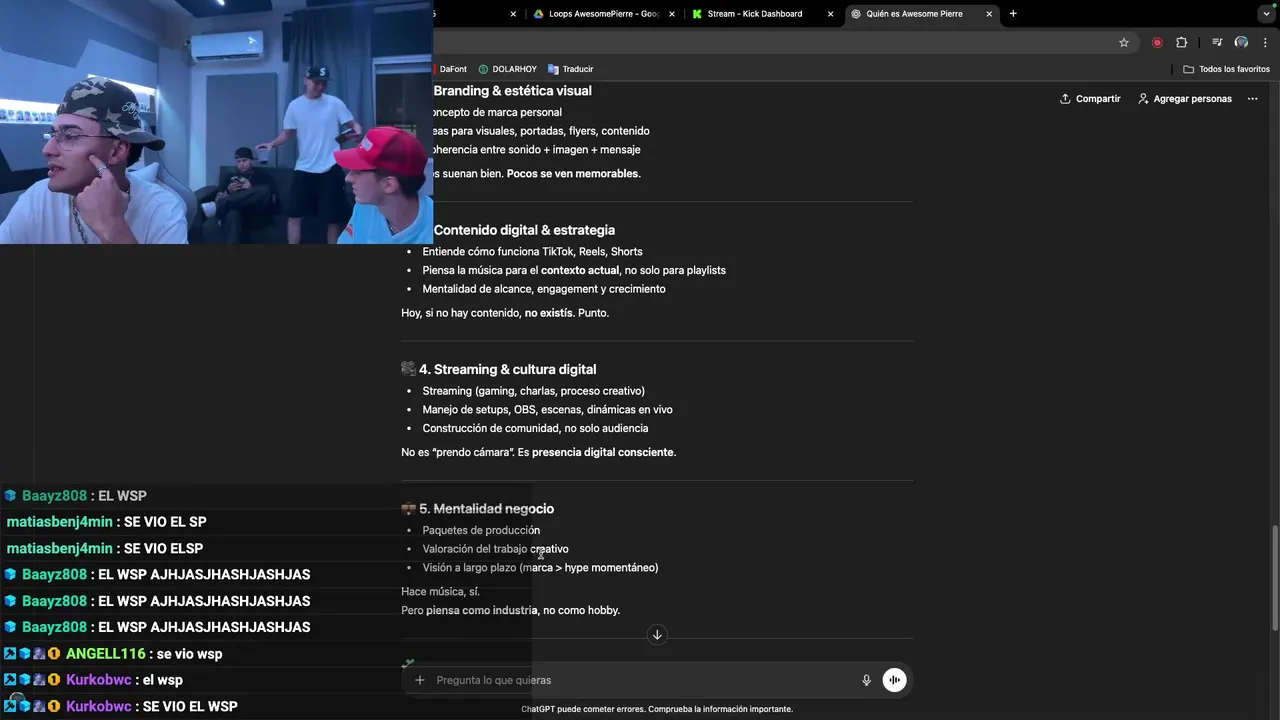Click the text 'Mentalidad de alcance, engagement y crecimiento'

(x=544, y=289)
